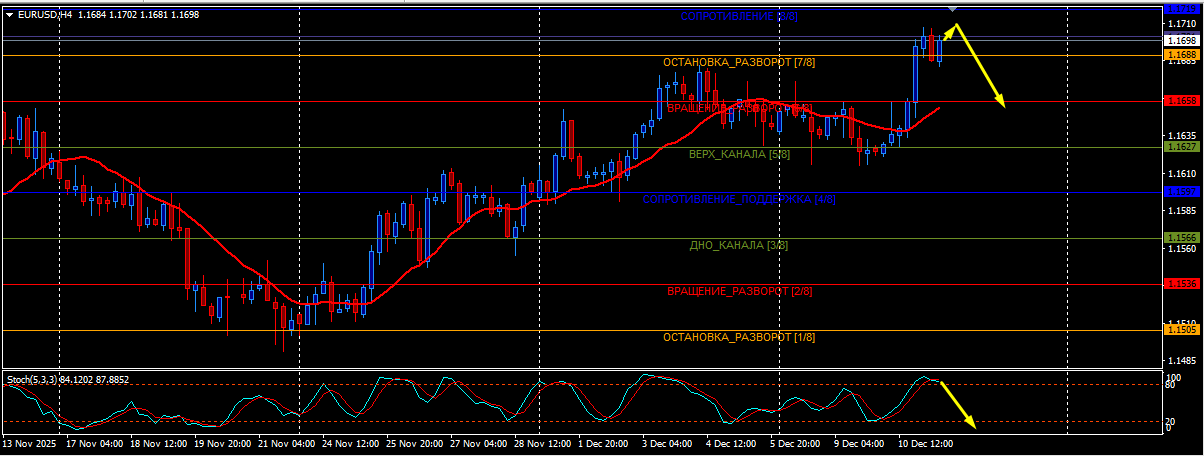Screen dimensions: 1204x456
Task: Click the 19 Nov 20:00 time label
Action: (x=225, y=442)
